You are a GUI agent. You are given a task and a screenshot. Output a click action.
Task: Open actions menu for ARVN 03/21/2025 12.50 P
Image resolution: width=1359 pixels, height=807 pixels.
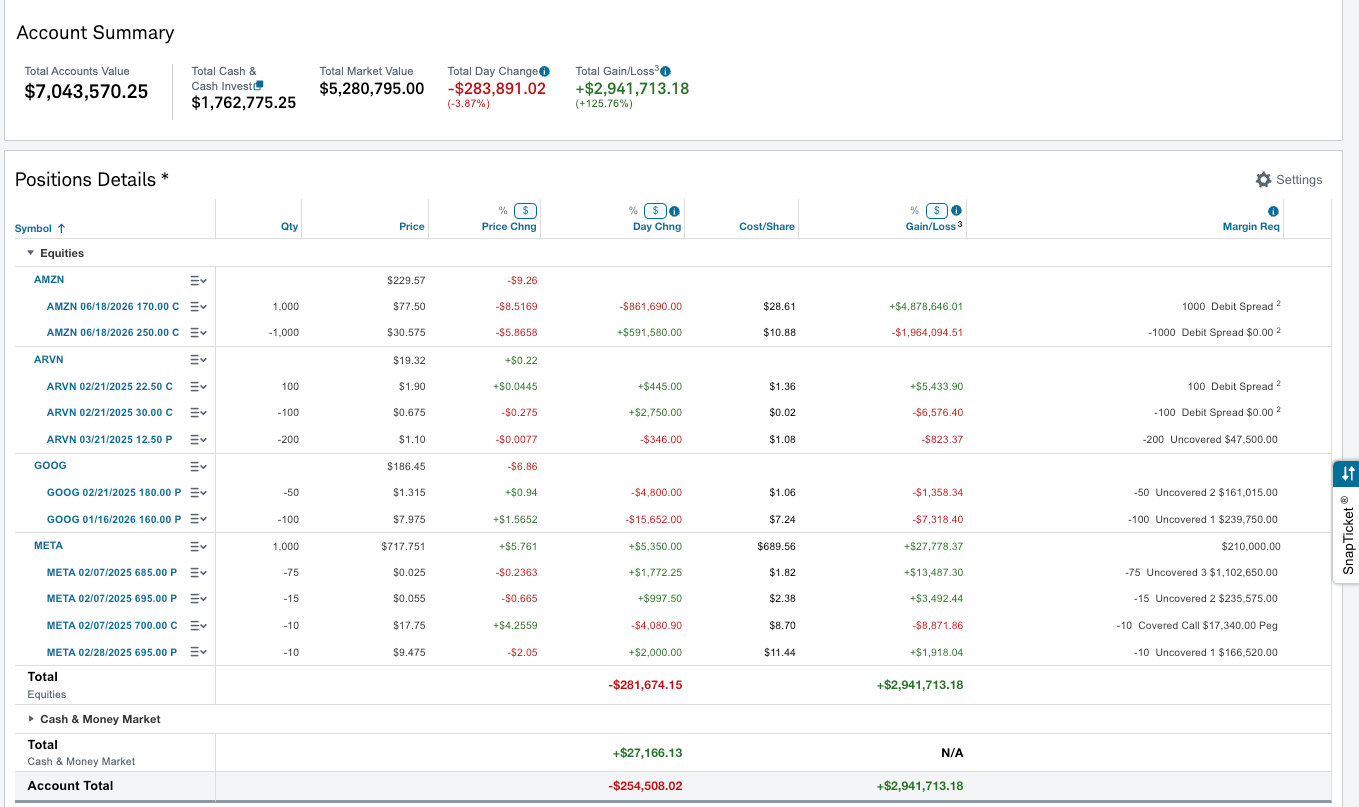[198, 440]
